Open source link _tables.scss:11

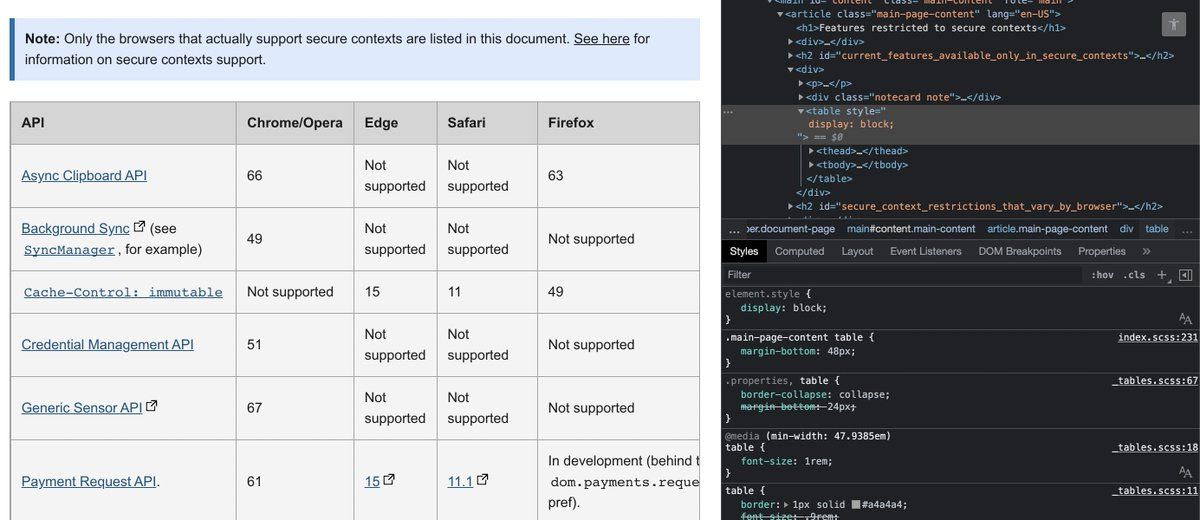click(1155, 491)
